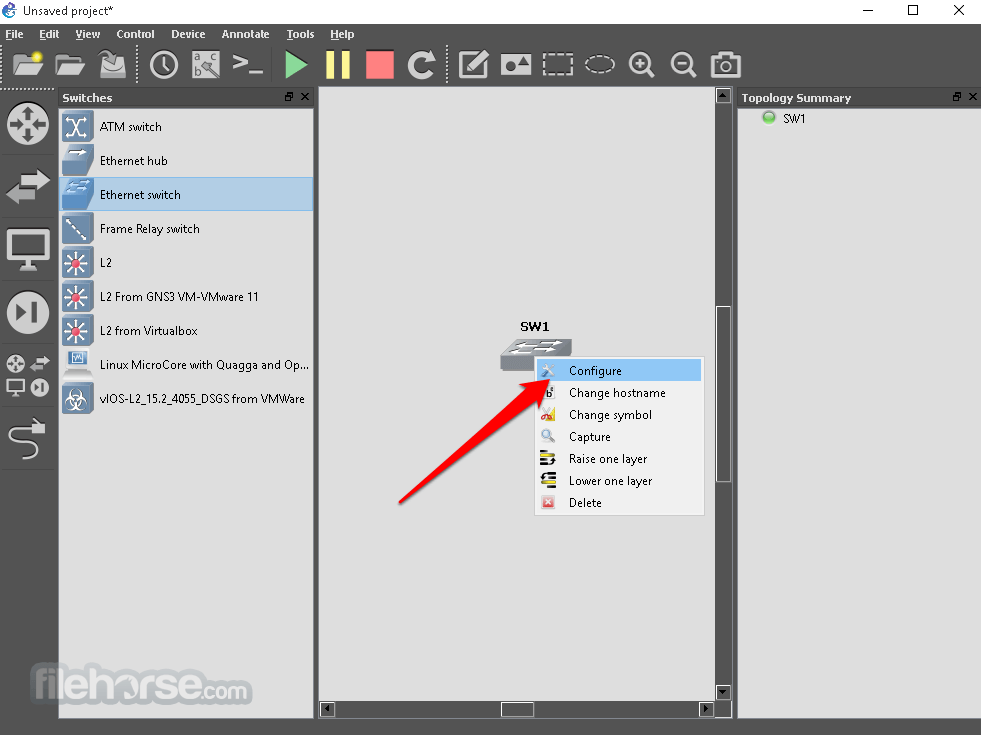Click the canvas vertical scrollbar down arrow
This screenshot has height=735, width=981.
pos(723,692)
